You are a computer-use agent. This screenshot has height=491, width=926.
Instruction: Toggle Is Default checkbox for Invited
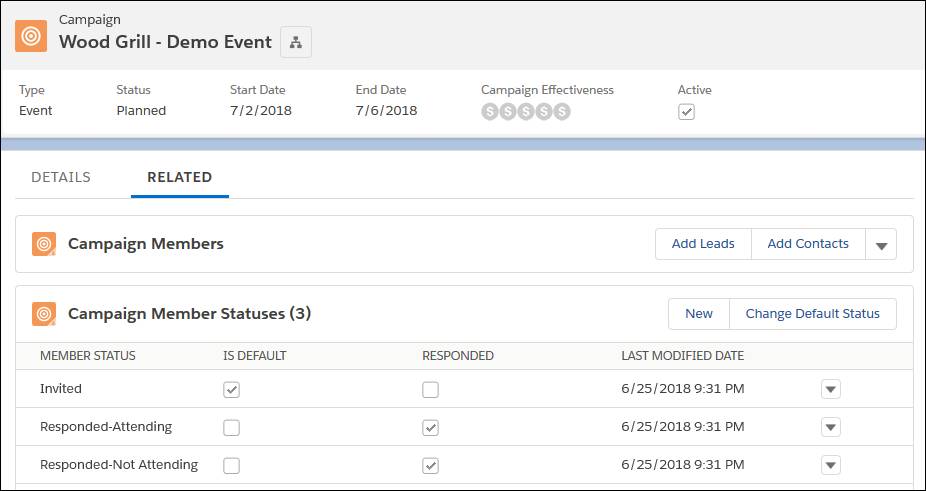(232, 389)
